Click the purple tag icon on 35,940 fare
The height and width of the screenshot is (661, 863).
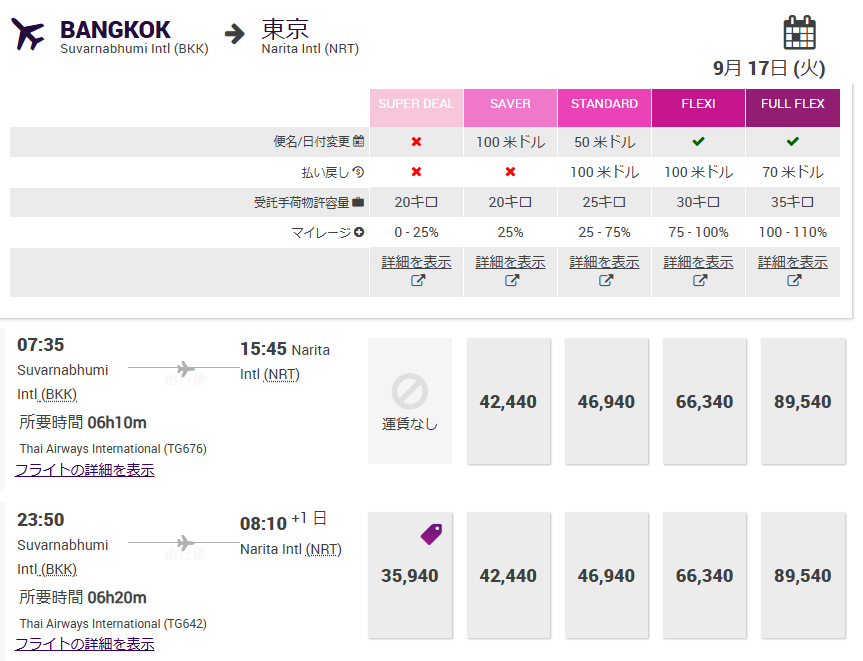click(x=431, y=534)
